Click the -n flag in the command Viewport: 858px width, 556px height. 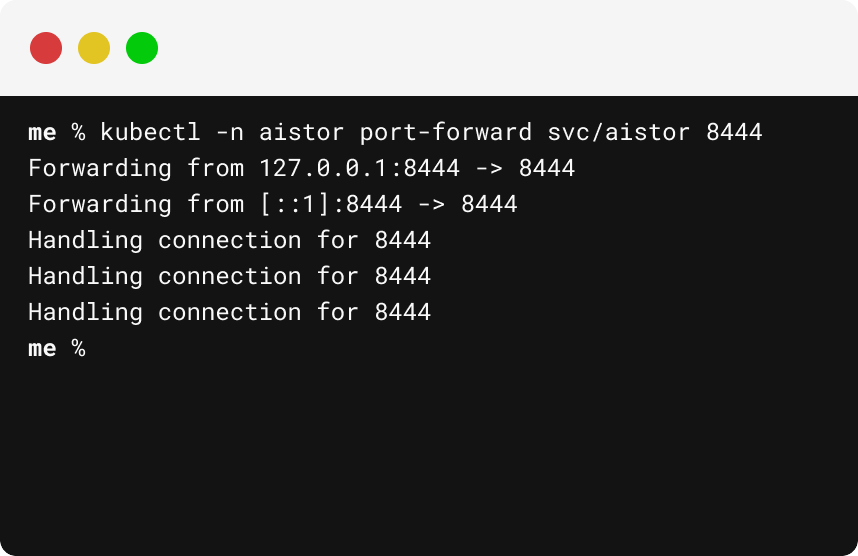(230, 132)
